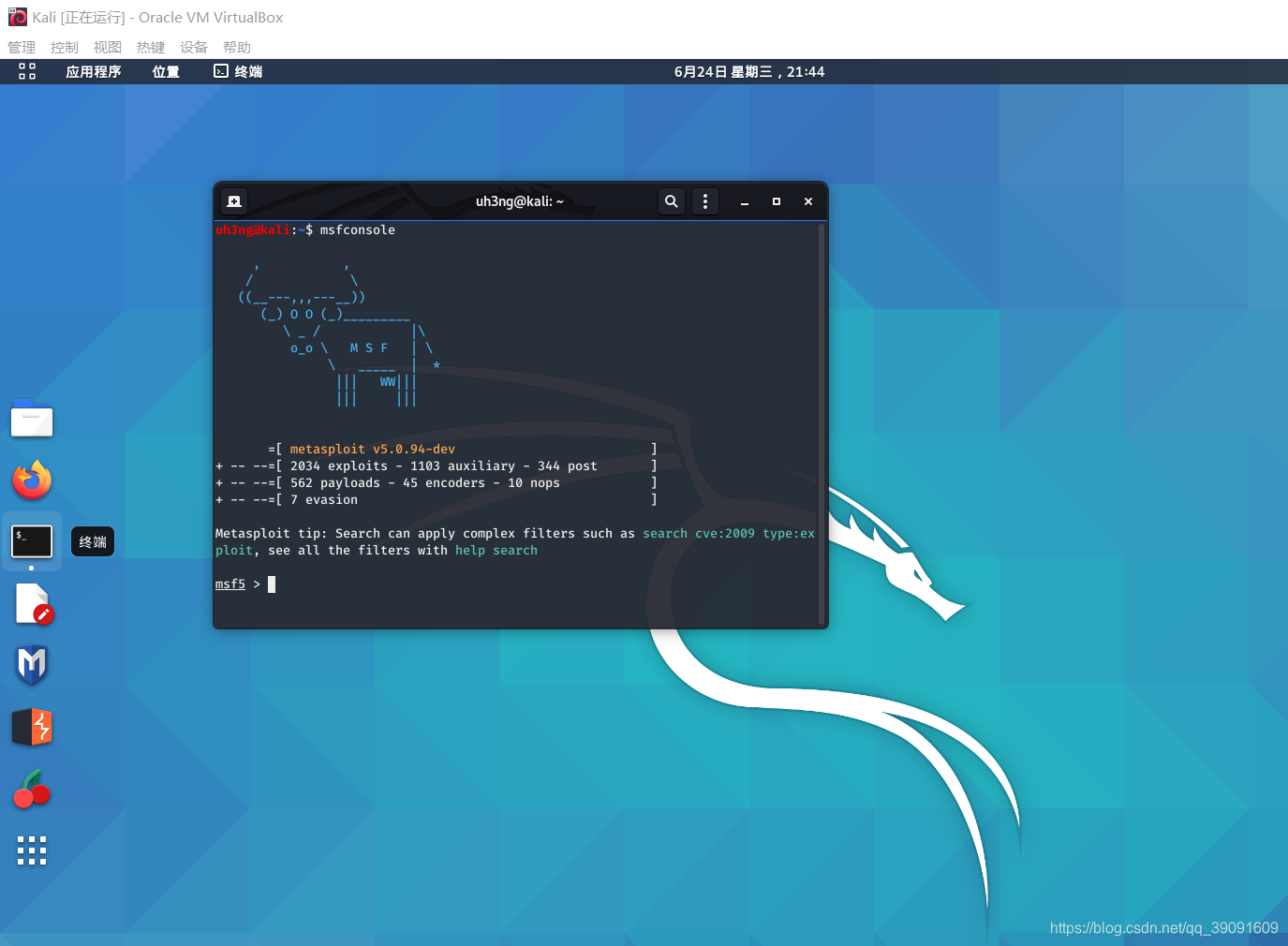This screenshot has height=946, width=1288.
Task: Open the 位置 places menu
Action: tap(166, 72)
